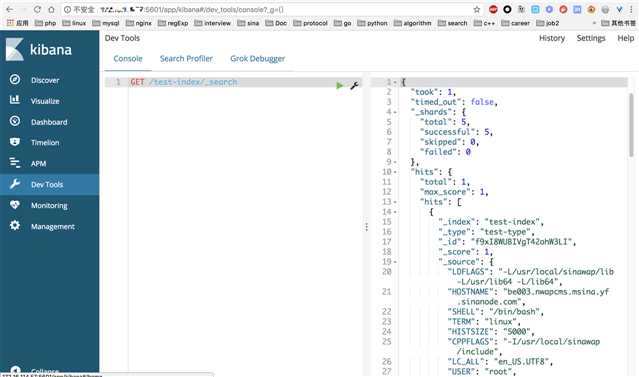The height and width of the screenshot is (377, 639).
Task: Open the search bookmark folder
Action: click(452, 23)
